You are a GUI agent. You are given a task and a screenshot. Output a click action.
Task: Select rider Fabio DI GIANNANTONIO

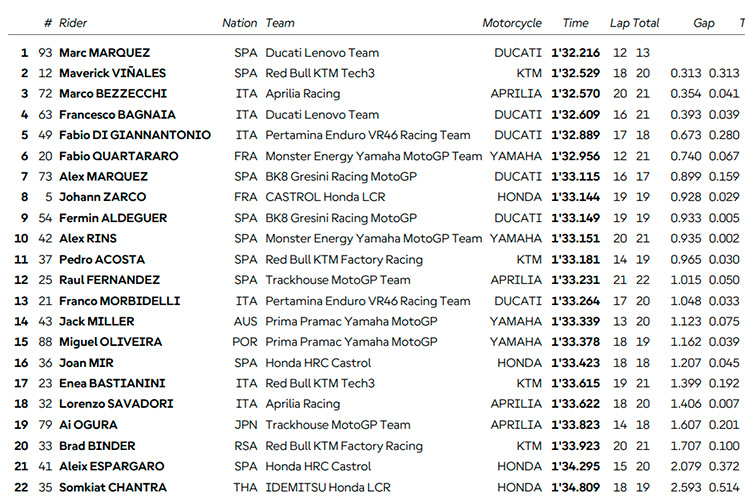[x=135, y=135]
